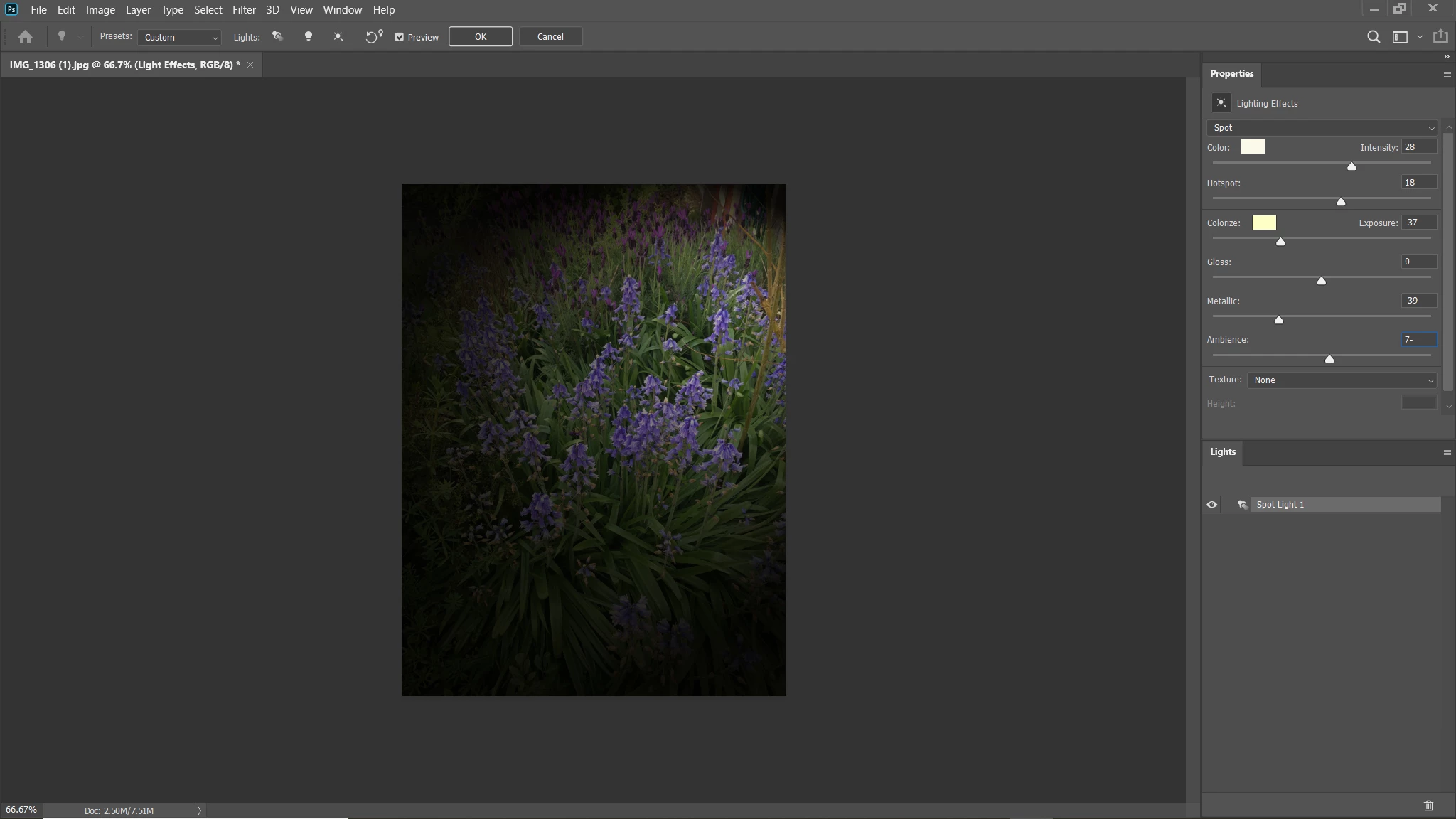Delete light using trash icon

coord(1428,805)
